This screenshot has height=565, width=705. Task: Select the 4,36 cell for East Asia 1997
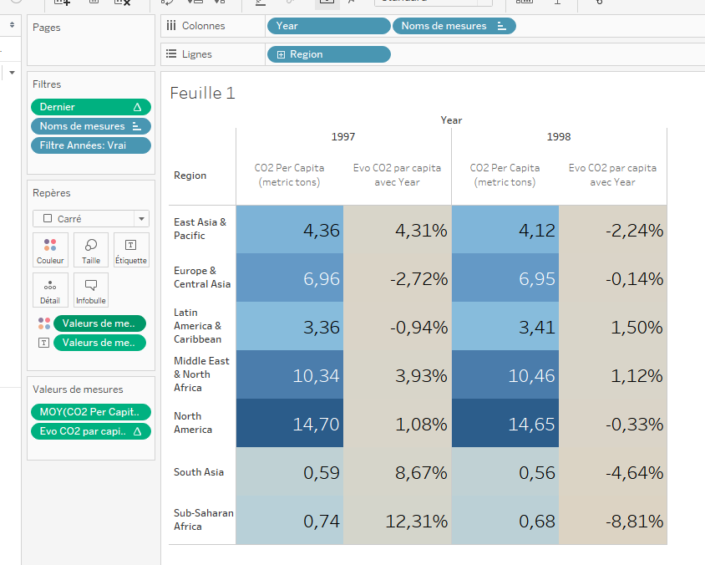pyautogui.click(x=290, y=230)
